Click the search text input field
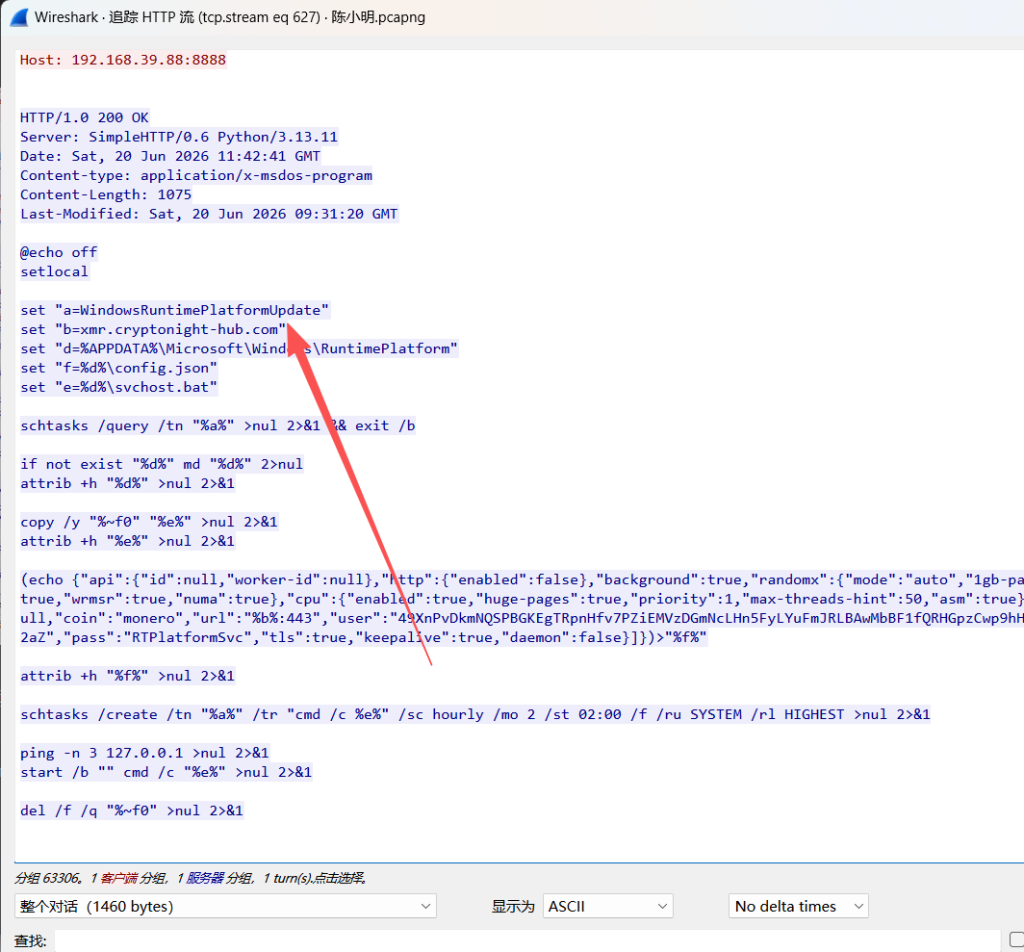This screenshot has width=1024, height=952. coord(528,941)
